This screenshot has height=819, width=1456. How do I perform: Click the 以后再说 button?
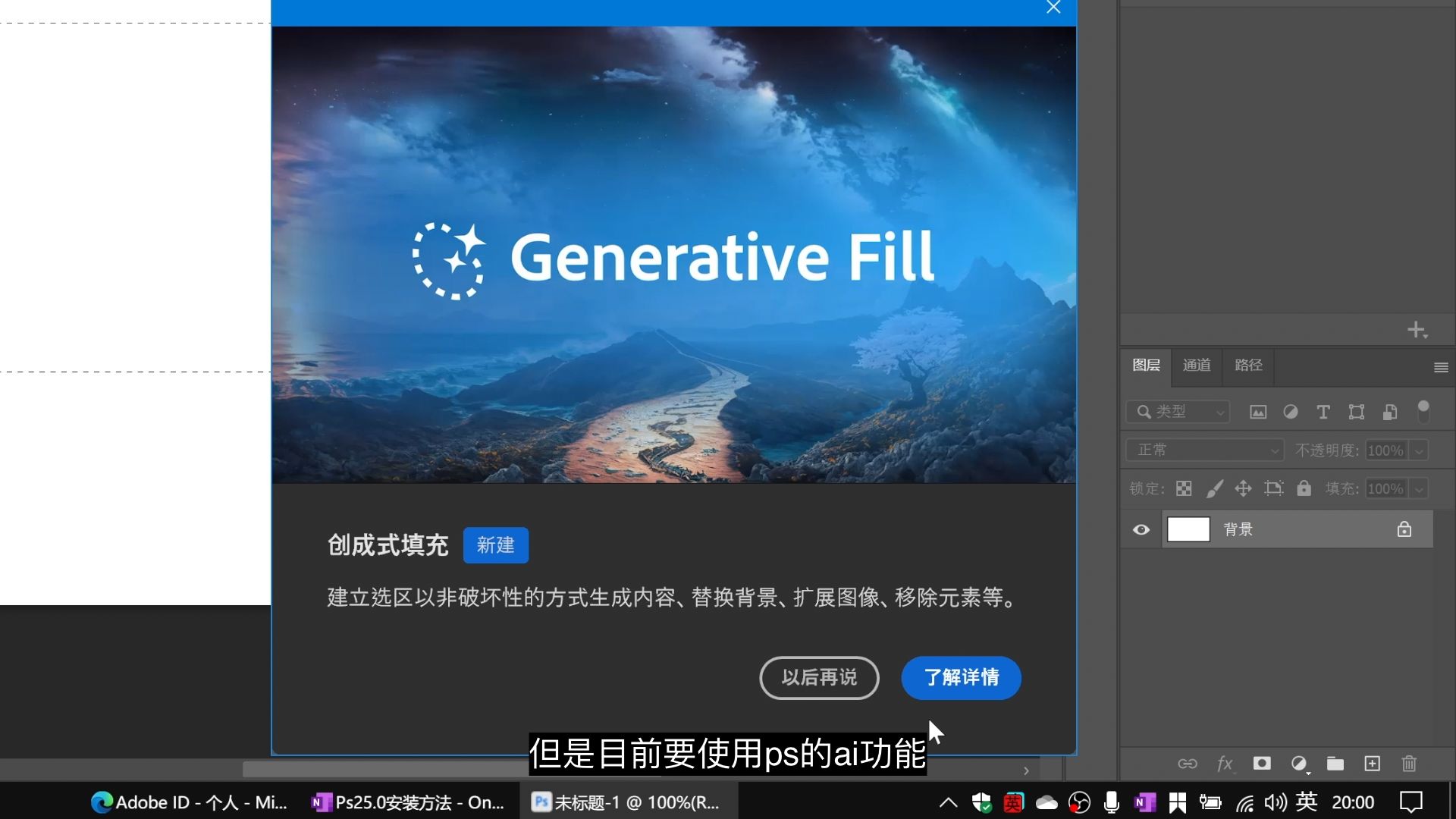pyautogui.click(x=819, y=677)
